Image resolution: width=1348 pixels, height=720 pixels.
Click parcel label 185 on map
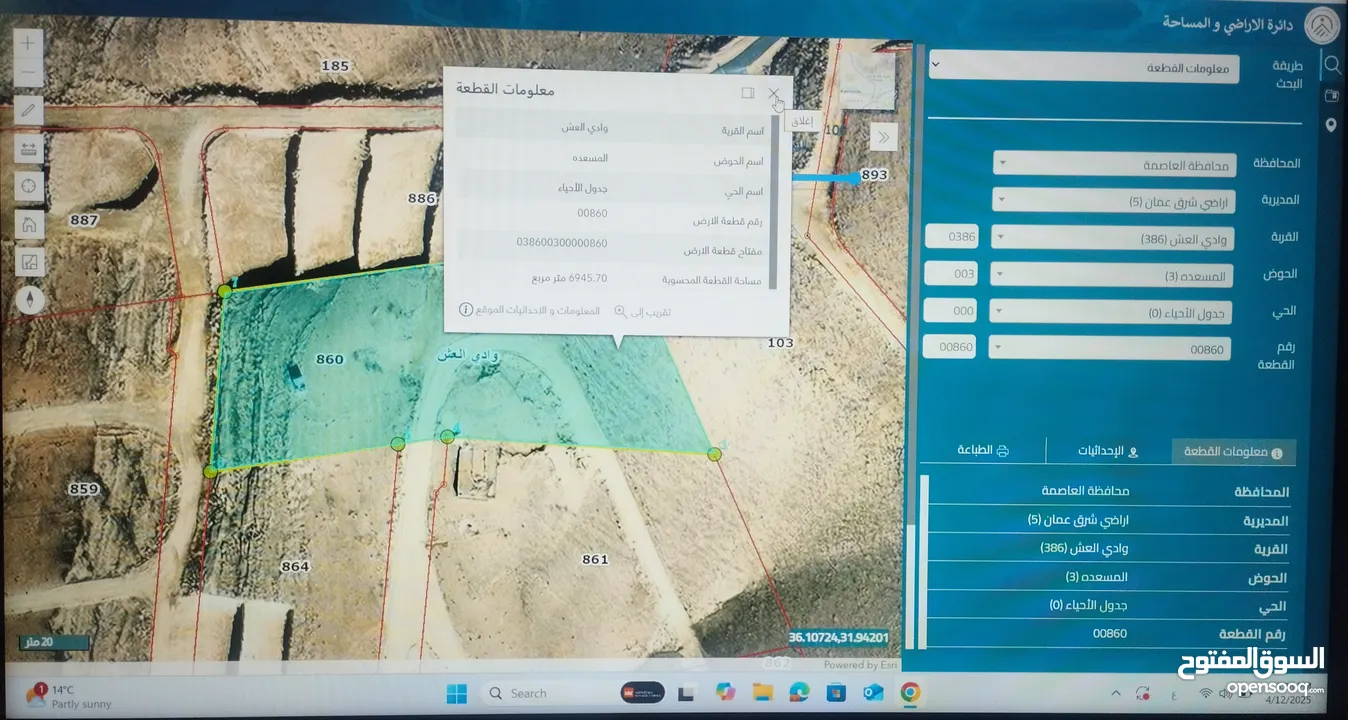click(335, 66)
